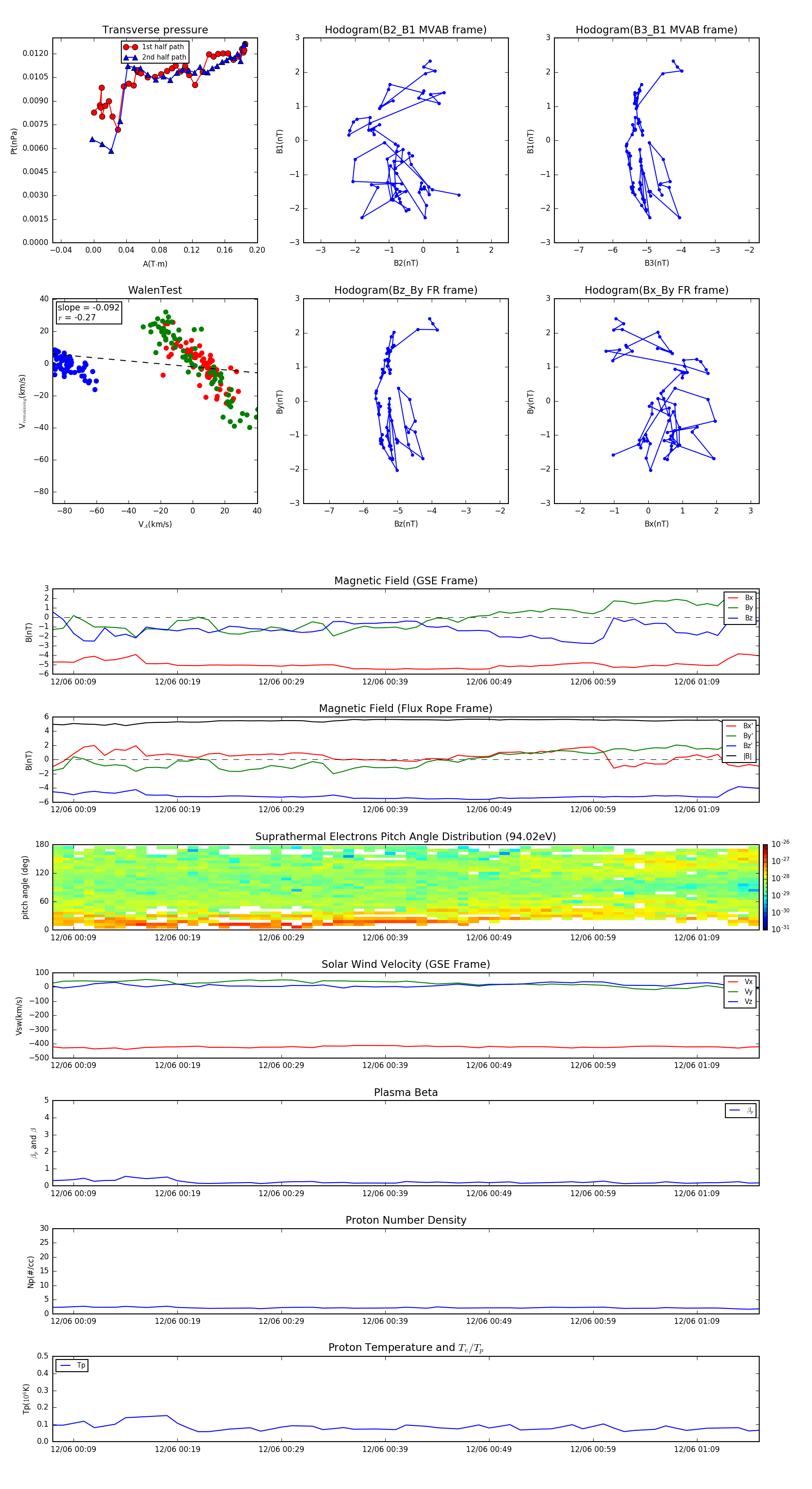Click the "B3(nT)" x-axis label
This screenshot has width=812, height=1489.
(656, 263)
